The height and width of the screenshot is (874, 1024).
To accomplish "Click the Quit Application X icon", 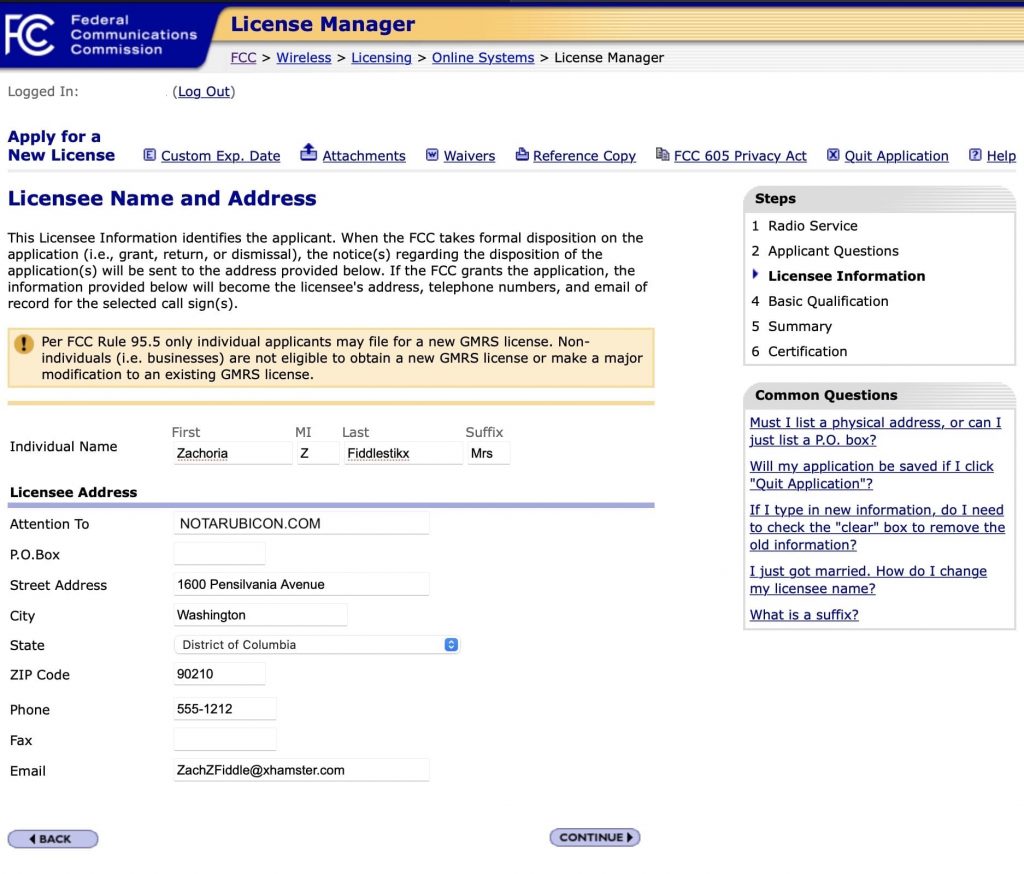I will click(833, 155).
